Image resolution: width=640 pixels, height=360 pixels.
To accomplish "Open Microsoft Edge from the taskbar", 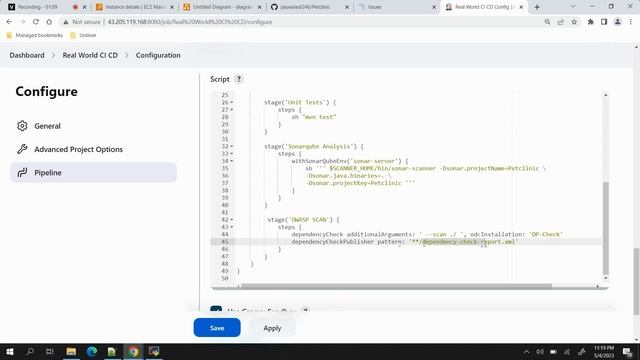I will point(91,351).
